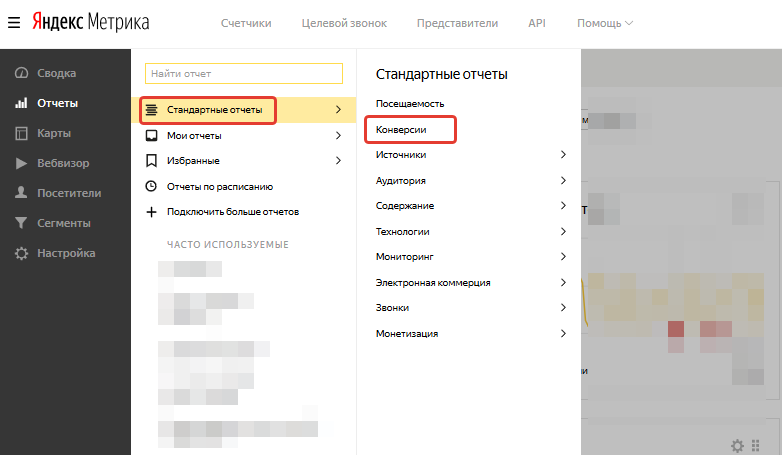
Task: Click the Настройка gear icon in sidebar
Action: [21, 253]
